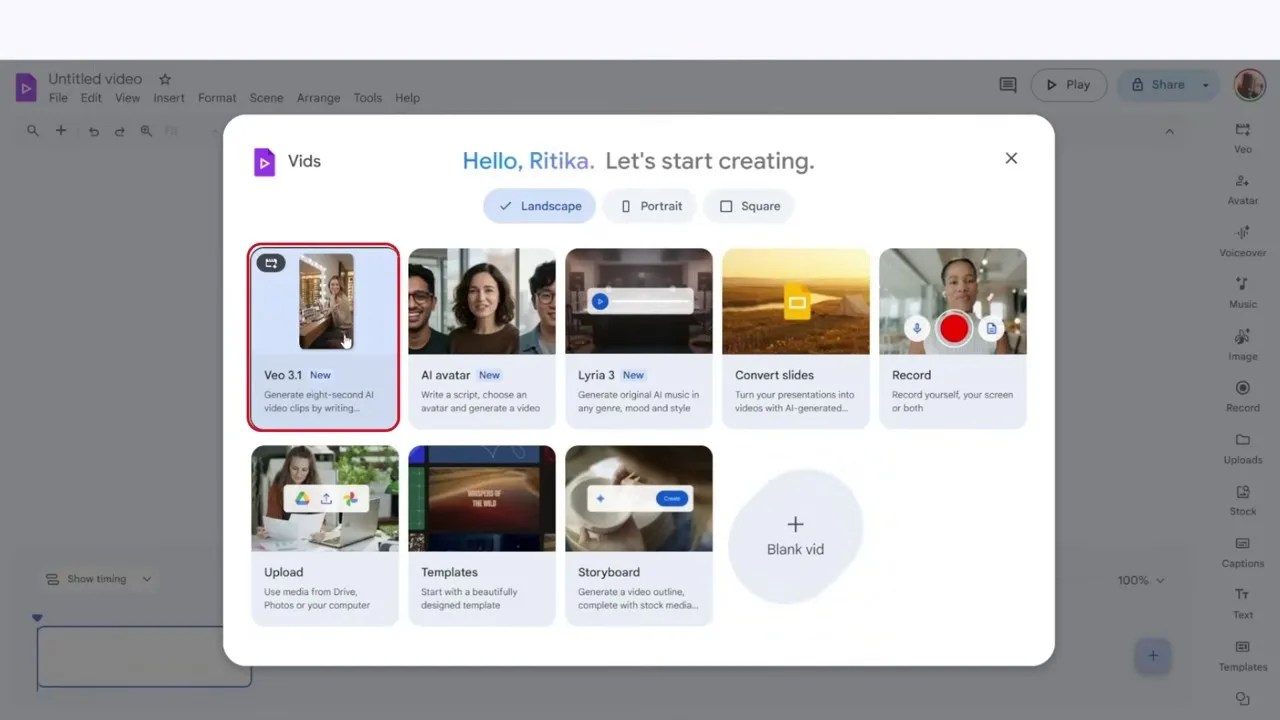Choose the Record card
Screen dimensions: 1280x720
[952, 338]
